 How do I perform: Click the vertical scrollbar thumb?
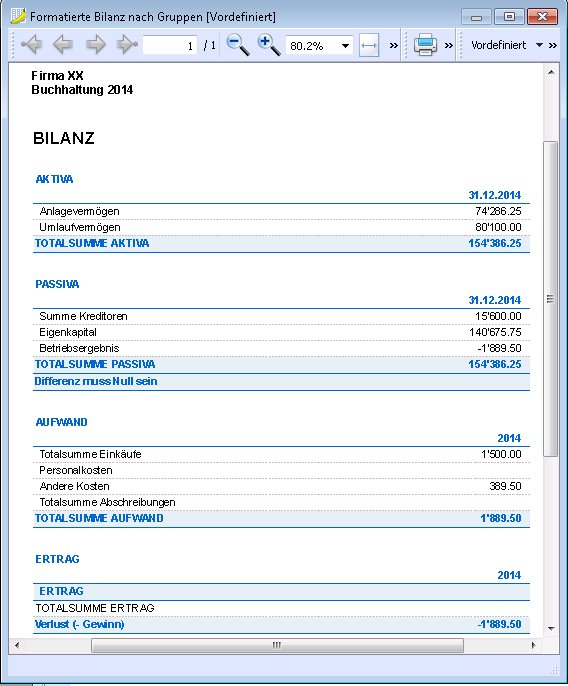(550, 299)
